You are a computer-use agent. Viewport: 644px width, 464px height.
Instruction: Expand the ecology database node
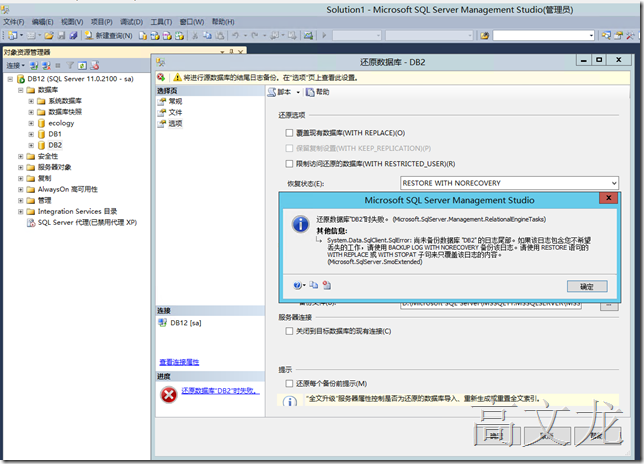31,123
